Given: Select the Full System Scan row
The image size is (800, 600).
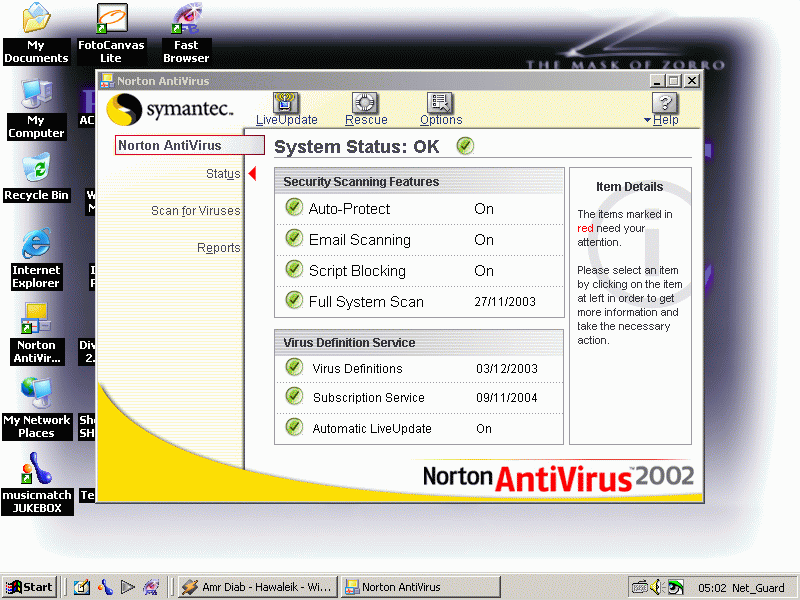Looking at the screenshot, I should tap(419, 302).
